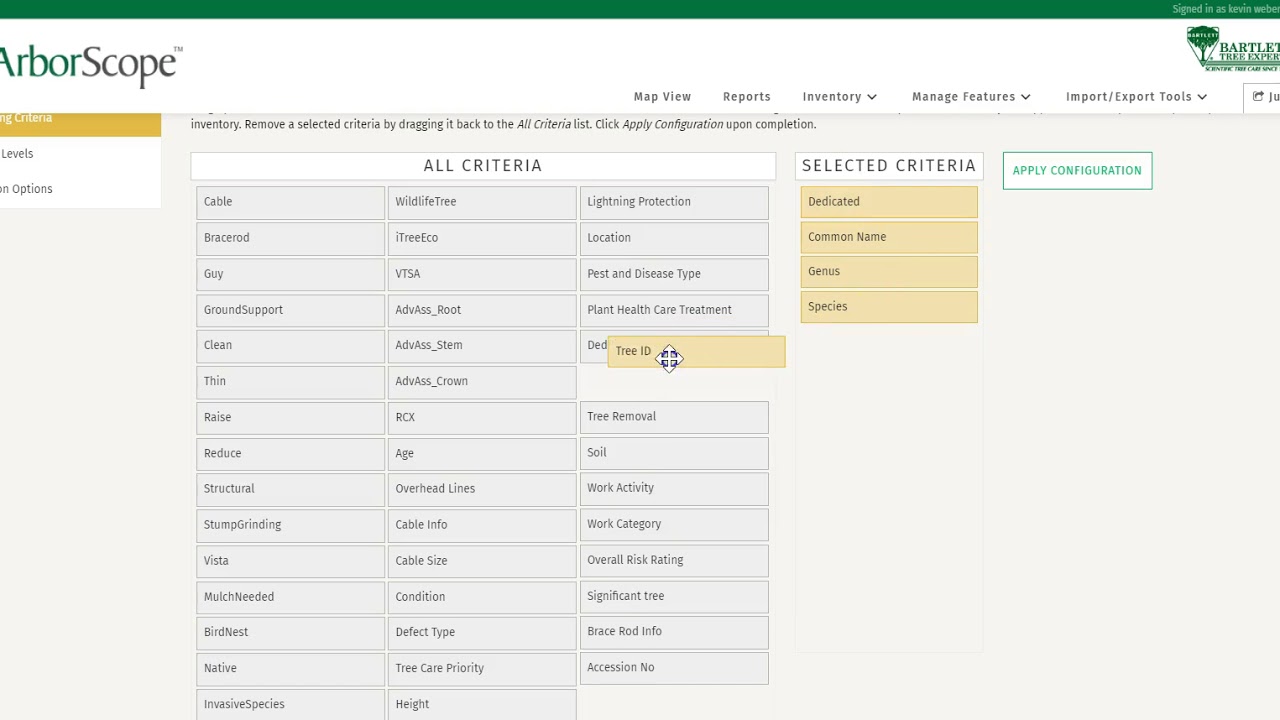
Task: Click the VTSA criteria tile
Action: point(482,274)
